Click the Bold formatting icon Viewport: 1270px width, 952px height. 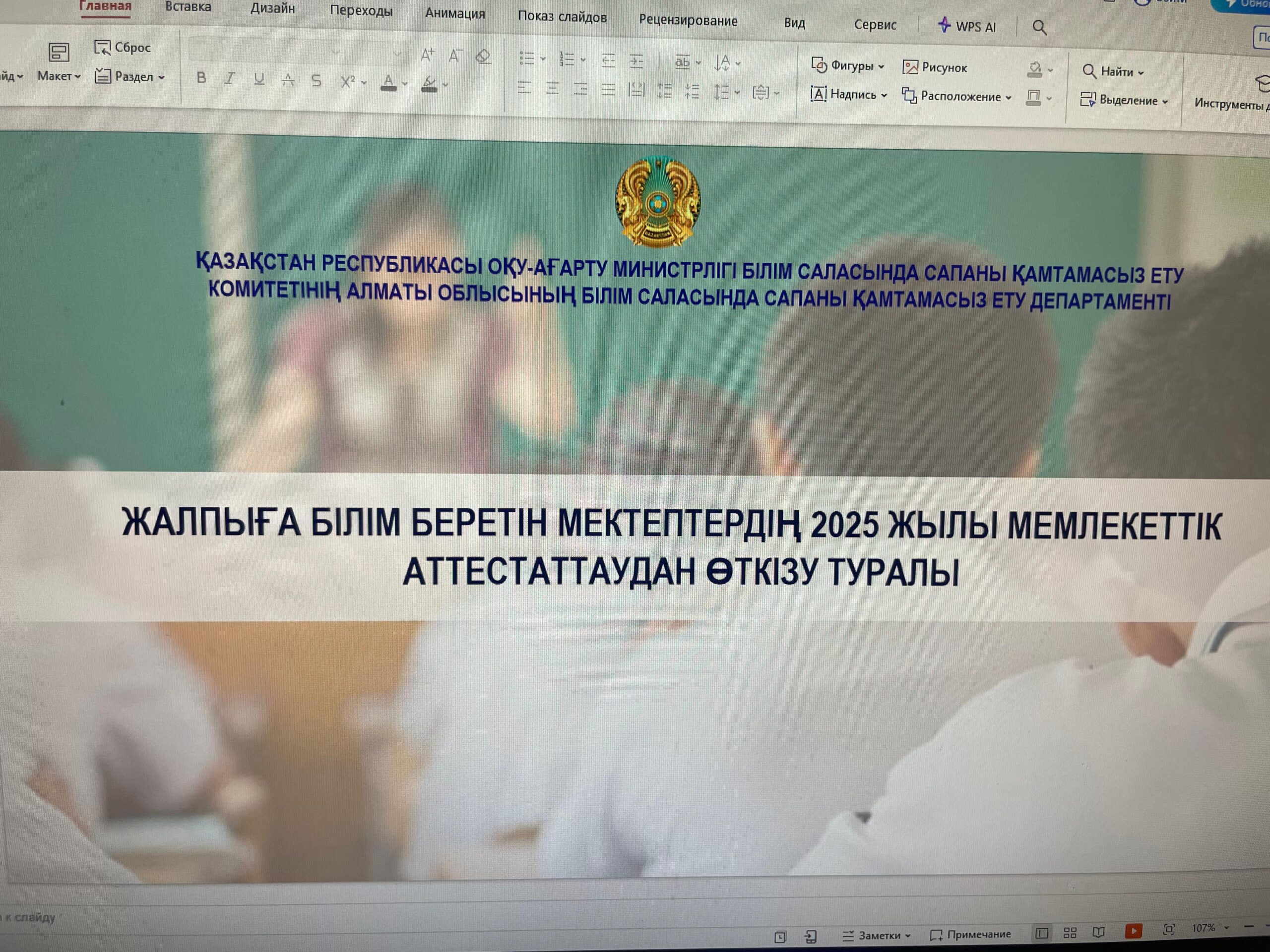click(x=201, y=78)
